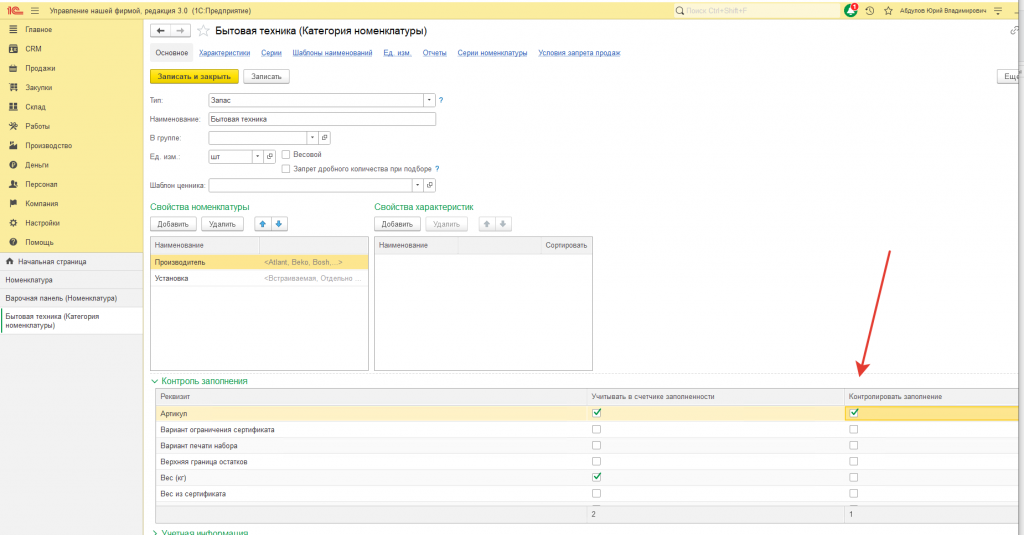Open the Склад section
This screenshot has height=535, width=1024.
pos(35,106)
